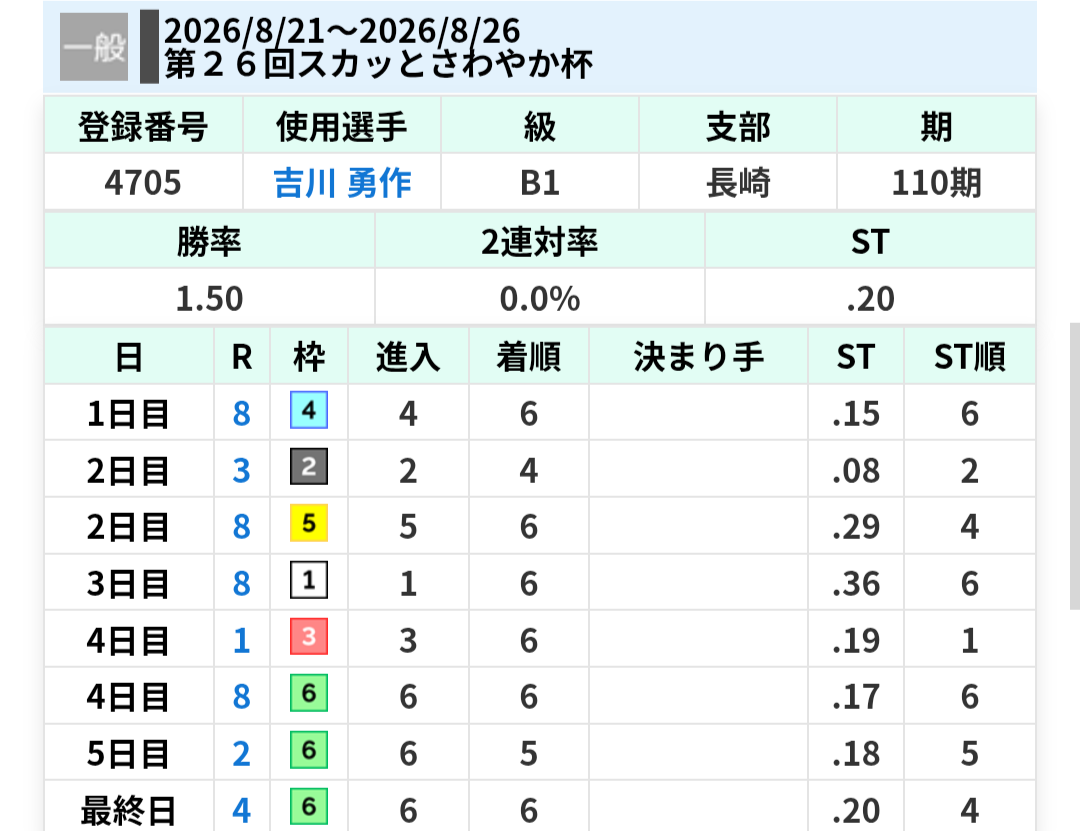Screen dimensions: 1080x831
Task: Click the black frame 2 badge
Action: 309,466
